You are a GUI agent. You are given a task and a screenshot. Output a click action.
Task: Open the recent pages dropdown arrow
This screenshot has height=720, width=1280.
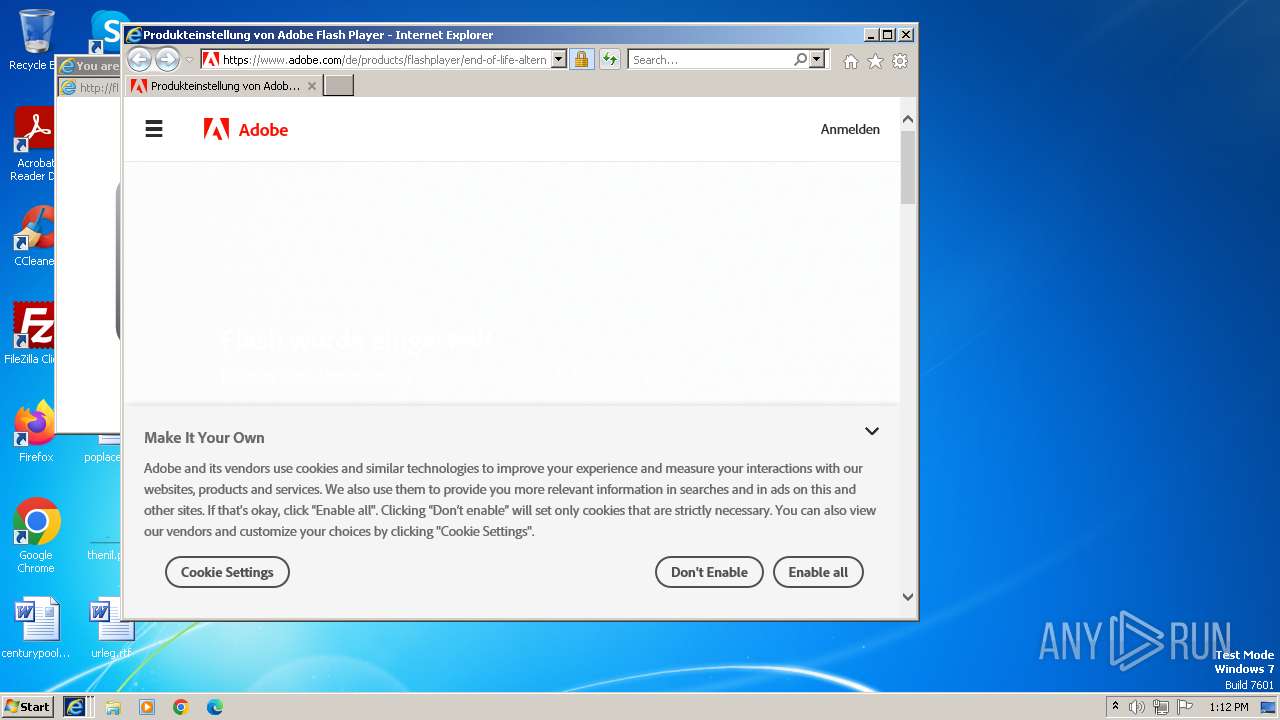[189, 60]
